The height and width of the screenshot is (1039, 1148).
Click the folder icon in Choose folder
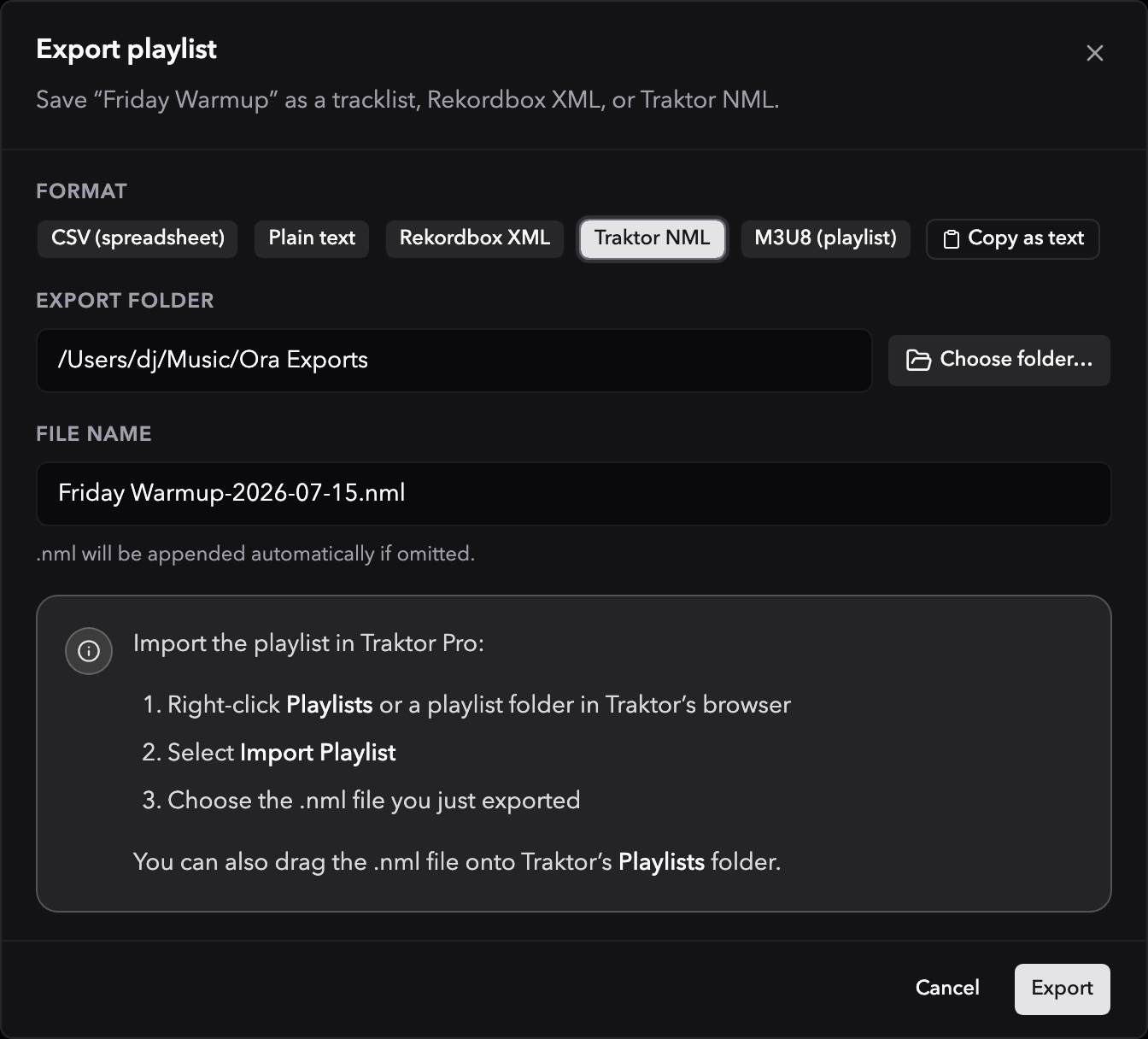coord(918,361)
